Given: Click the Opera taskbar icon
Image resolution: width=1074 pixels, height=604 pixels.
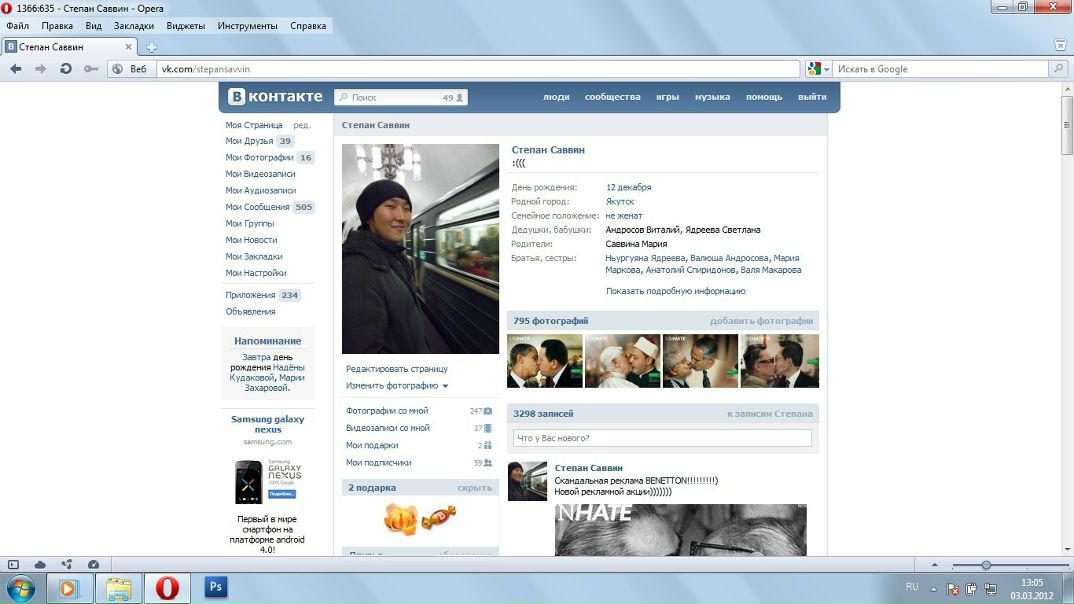Looking at the screenshot, I should click(x=168, y=586).
